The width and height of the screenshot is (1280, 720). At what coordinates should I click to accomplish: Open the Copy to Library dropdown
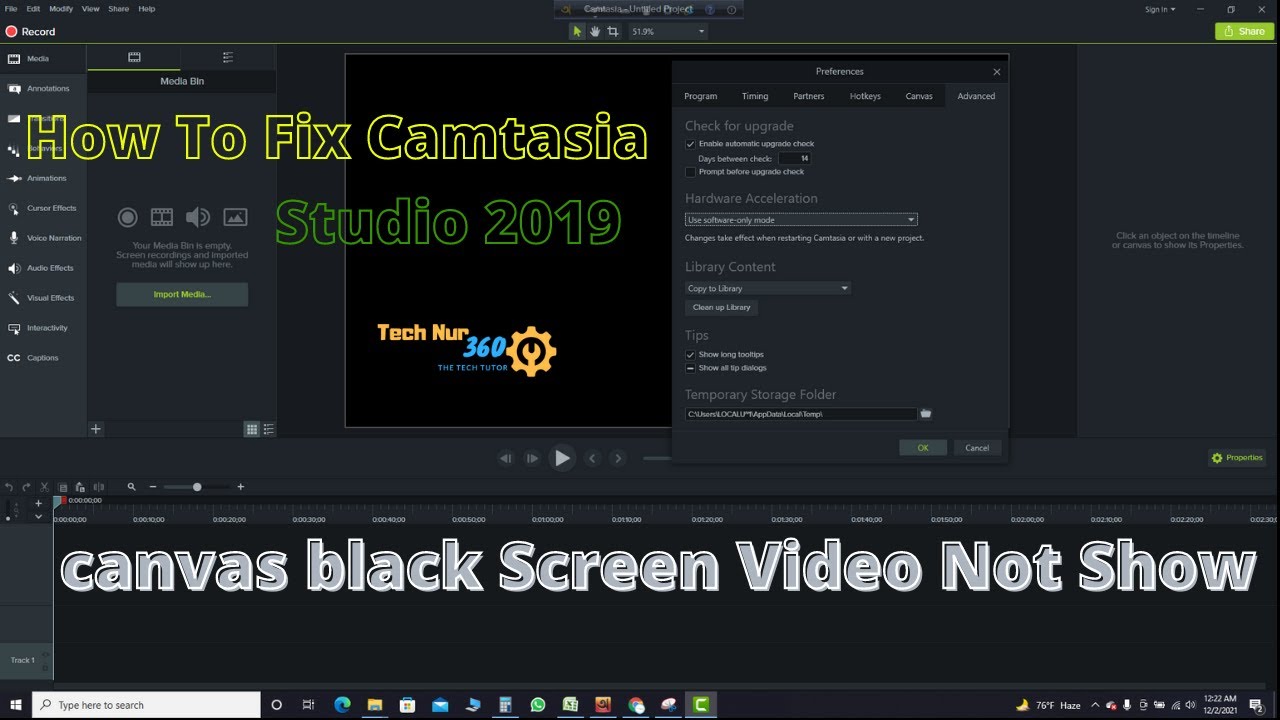pos(768,288)
